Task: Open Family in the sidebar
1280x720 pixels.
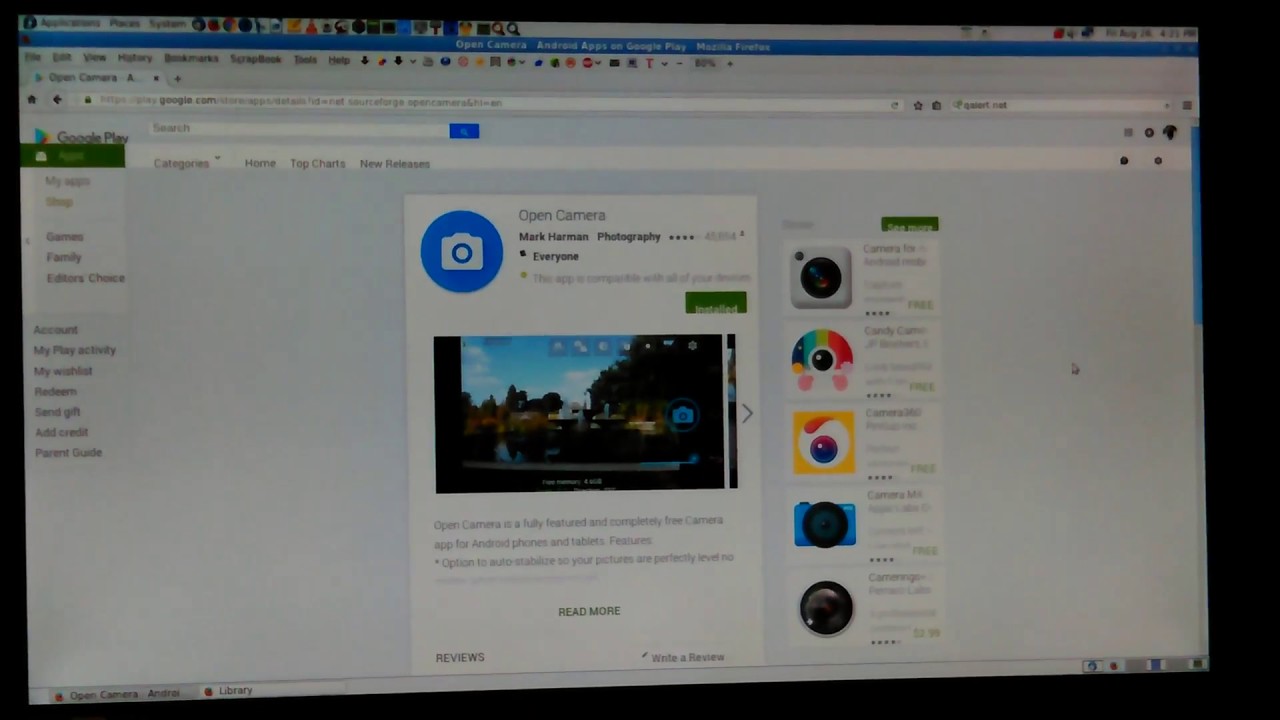Action: tap(64, 257)
